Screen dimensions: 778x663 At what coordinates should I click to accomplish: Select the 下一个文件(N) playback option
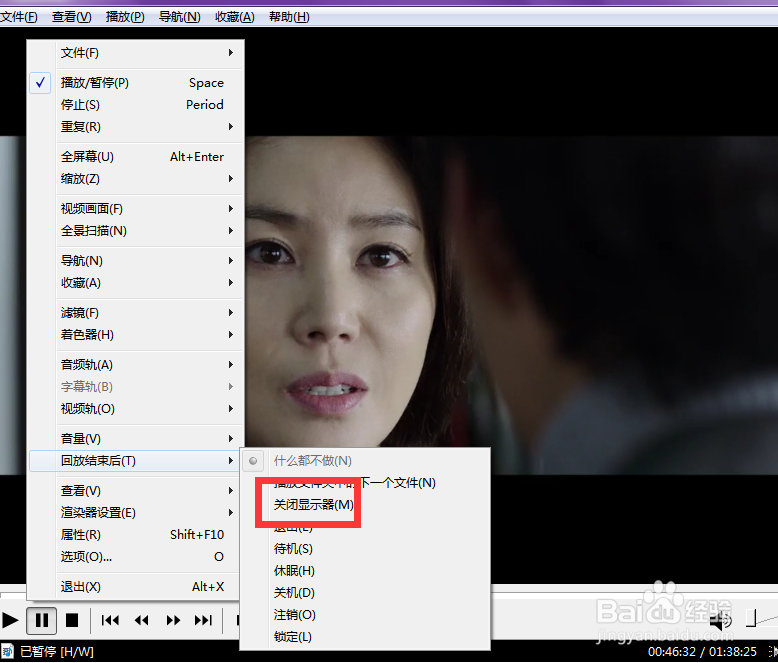[x=365, y=483]
